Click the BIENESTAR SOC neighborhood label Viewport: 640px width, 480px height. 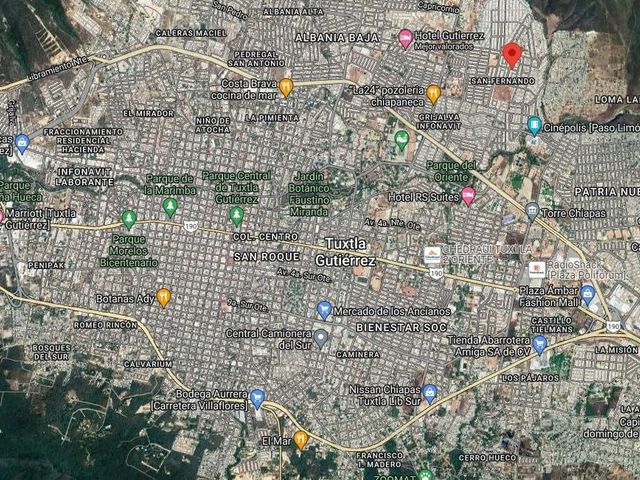[402, 327]
